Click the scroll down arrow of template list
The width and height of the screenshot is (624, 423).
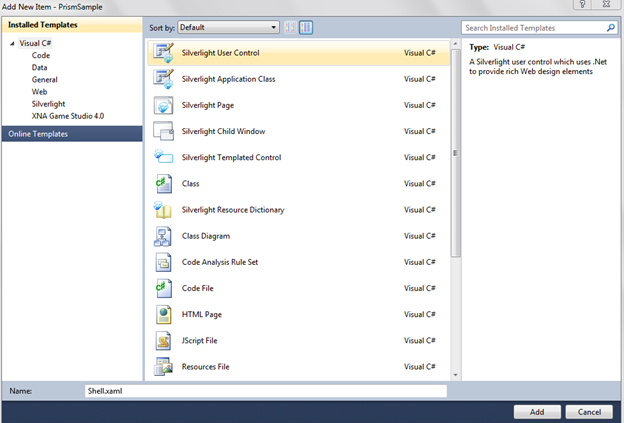pyautogui.click(x=456, y=375)
